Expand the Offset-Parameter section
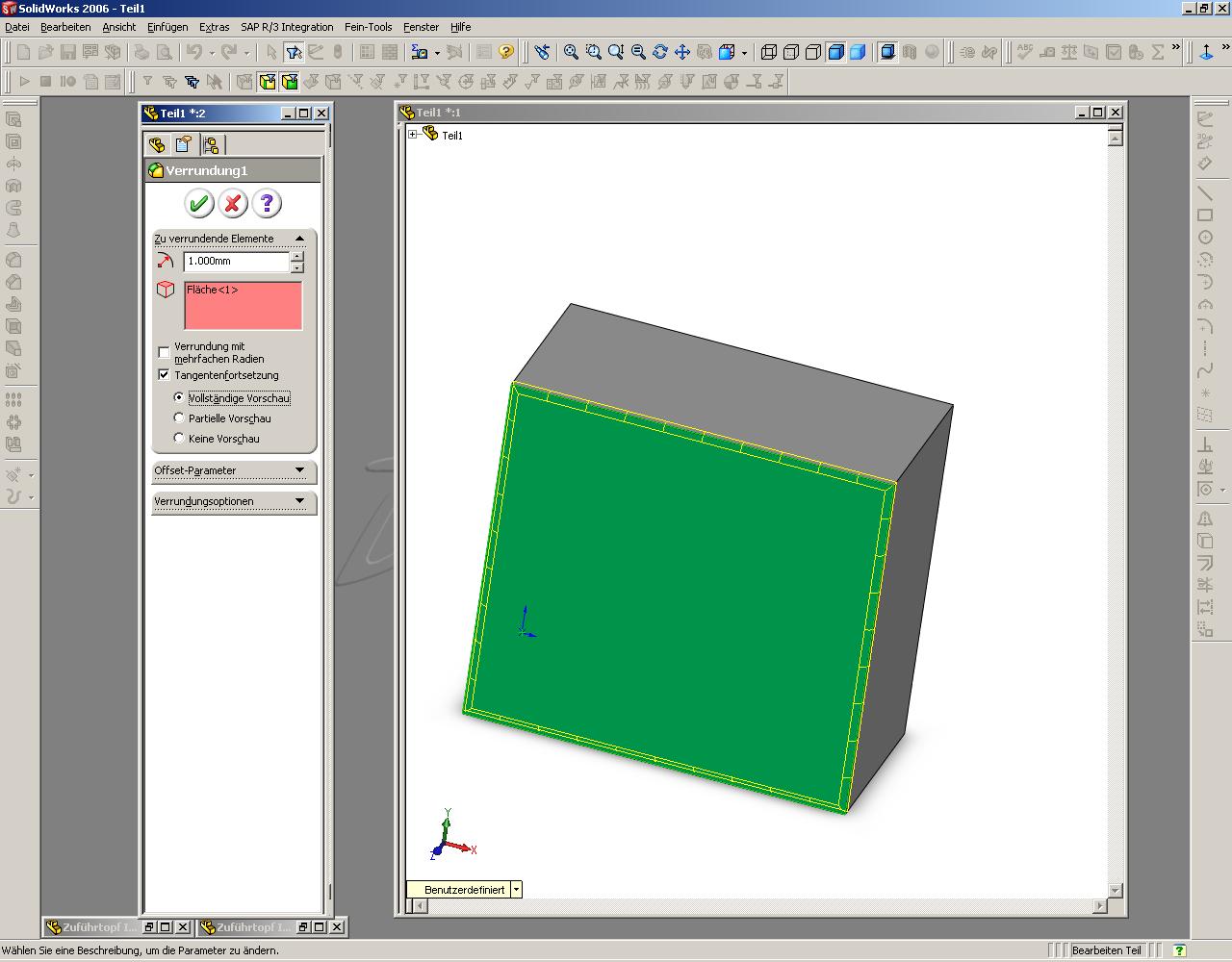This screenshot has width=1232, height=962. pos(299,470)
